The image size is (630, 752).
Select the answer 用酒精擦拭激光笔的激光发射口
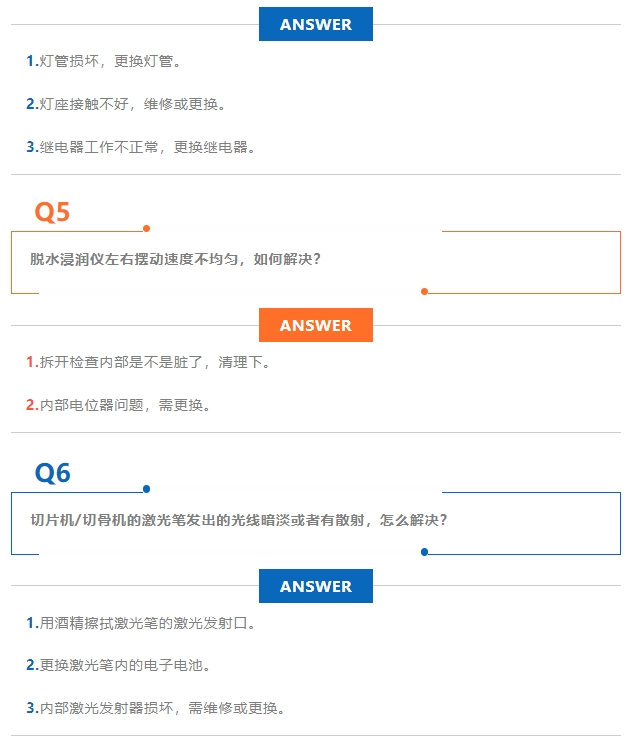(147, 622)
